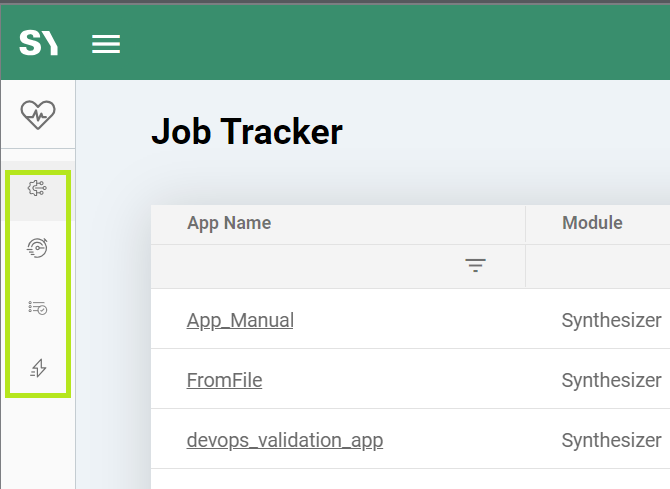The image size is (670, 489).
Task: Sort by the App Name column header
Action: (x=229, y=223)
